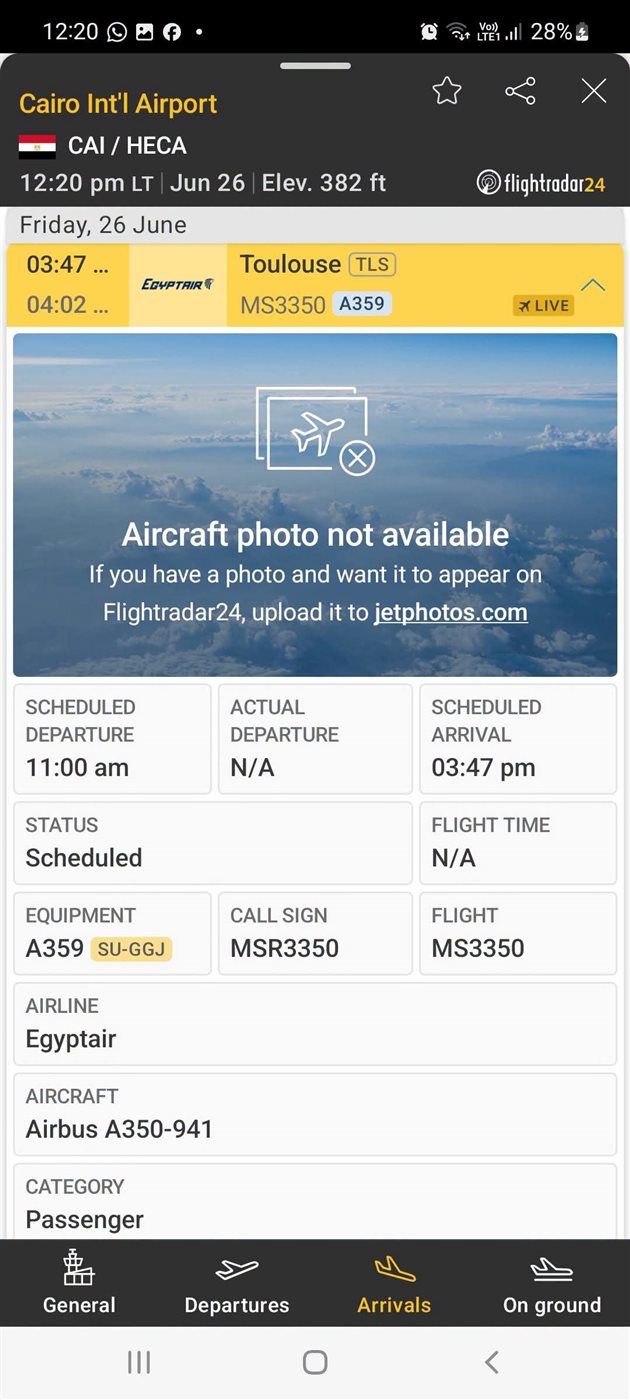The width and height of the screenshot is (630, 1400).
Task: Follow the jetphotos.com link
Action: [451, 612]
